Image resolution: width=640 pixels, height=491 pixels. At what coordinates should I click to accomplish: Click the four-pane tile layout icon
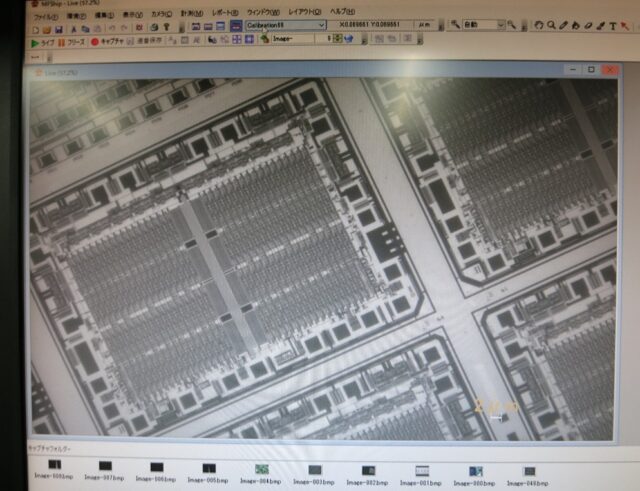tap(237, 39)
